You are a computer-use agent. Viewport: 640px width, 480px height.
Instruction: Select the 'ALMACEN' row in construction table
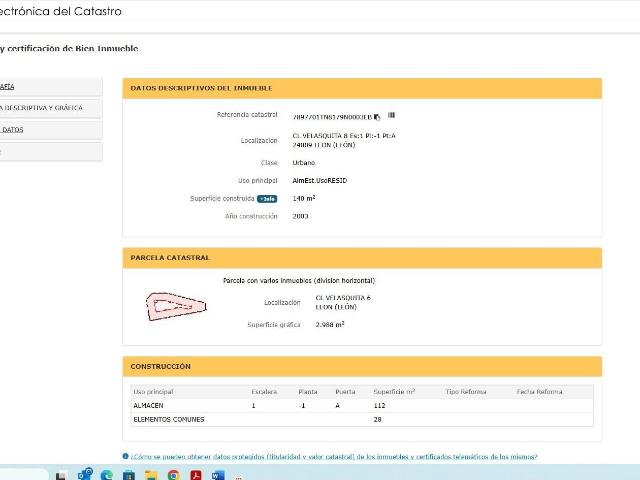pos(362,406)
